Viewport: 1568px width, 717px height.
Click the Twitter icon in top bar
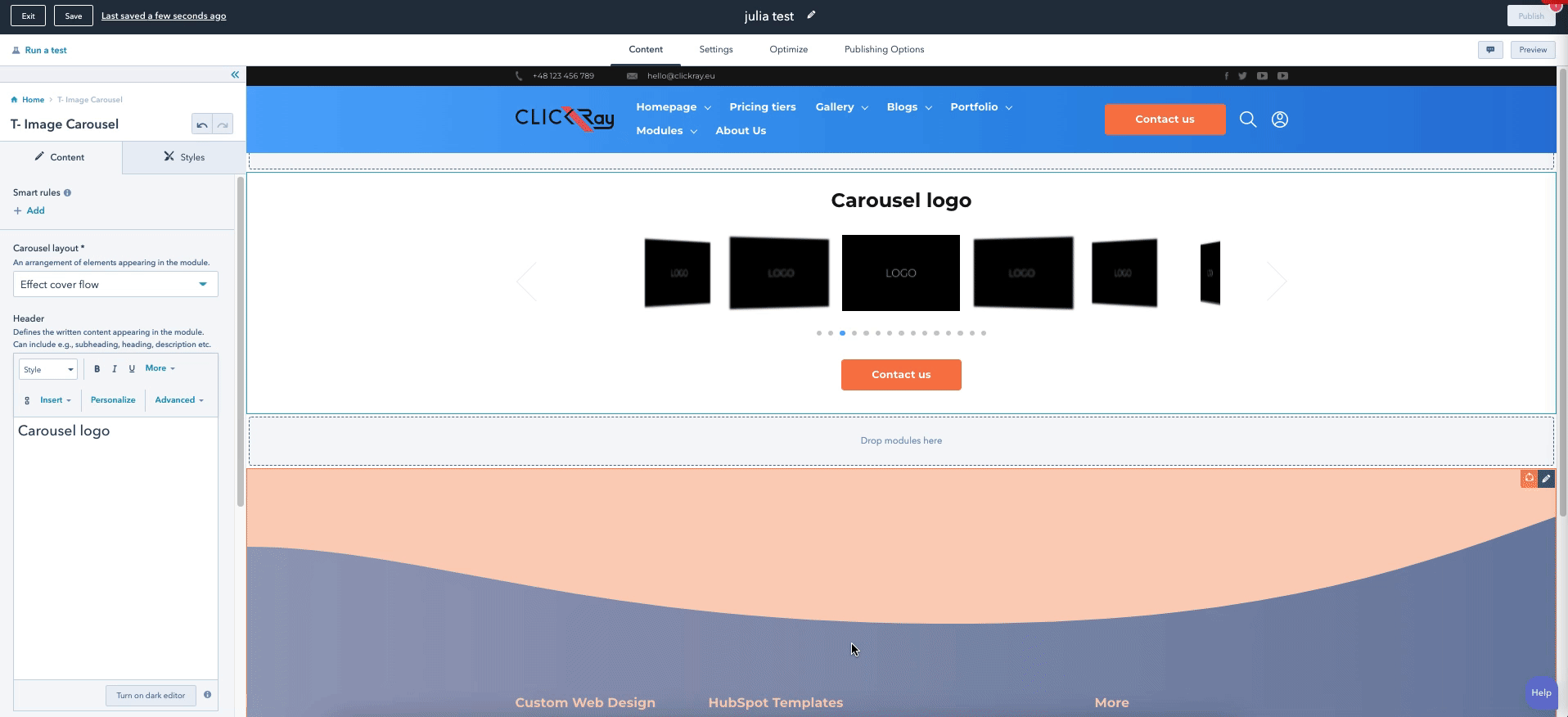1242,76
